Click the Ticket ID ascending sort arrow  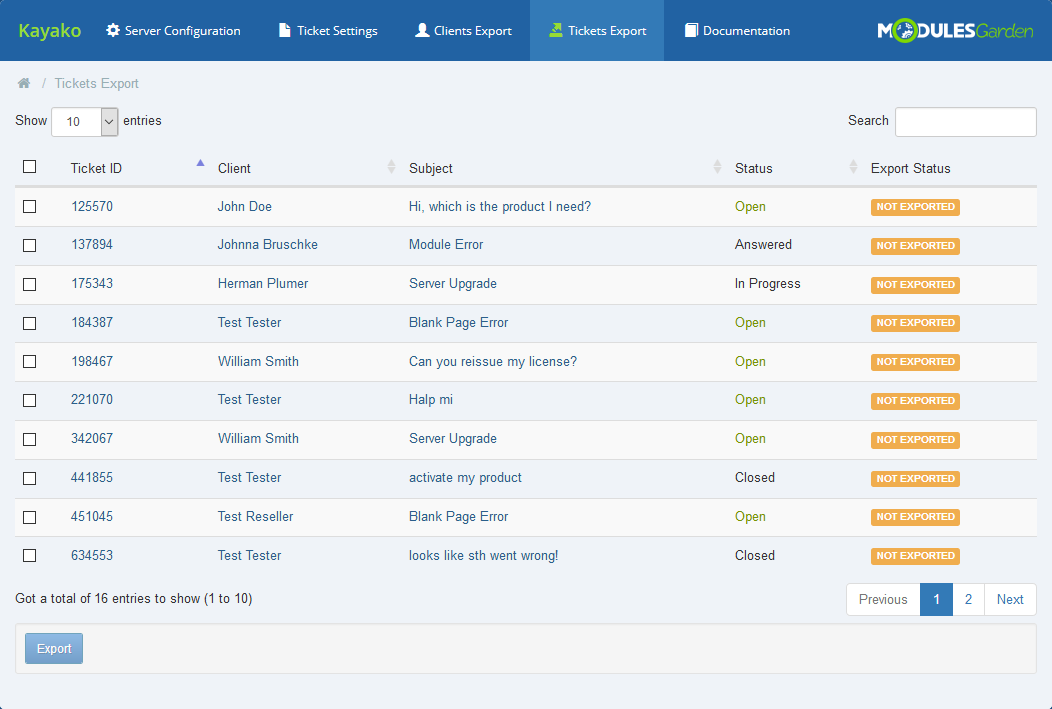[x=200, y=162]
